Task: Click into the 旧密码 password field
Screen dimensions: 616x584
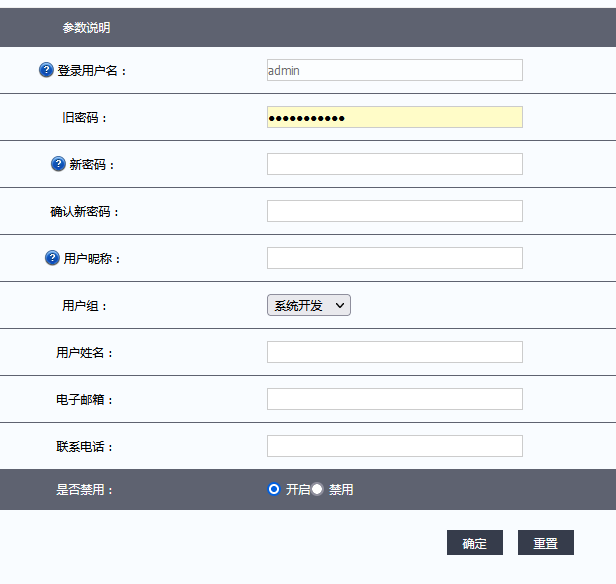Action: tap(394, 117)
